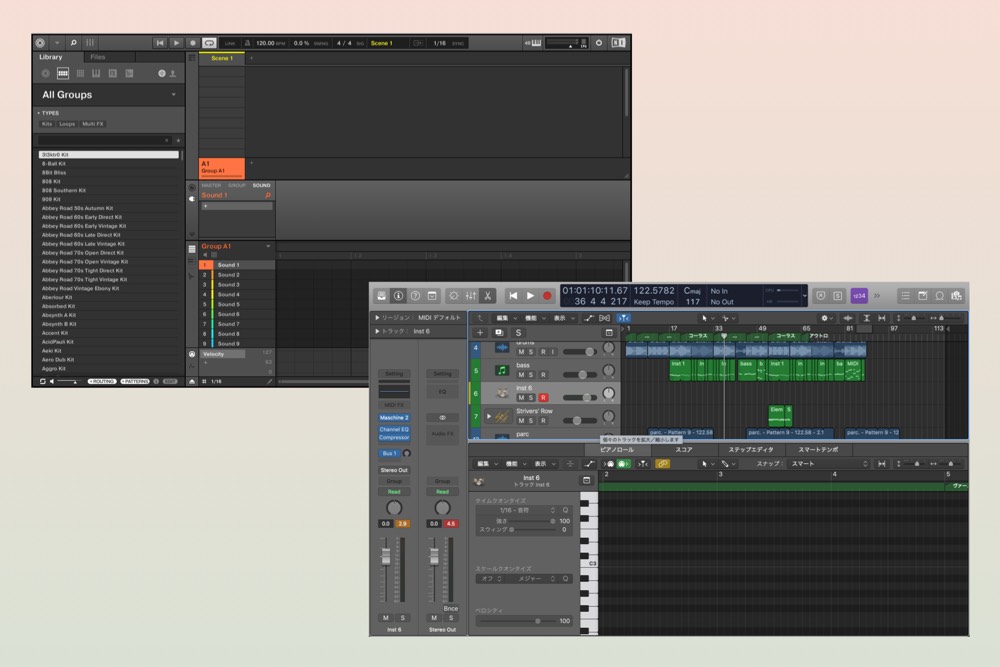Toggle user content icon in Maschine Library

click(x=172, y=73)
